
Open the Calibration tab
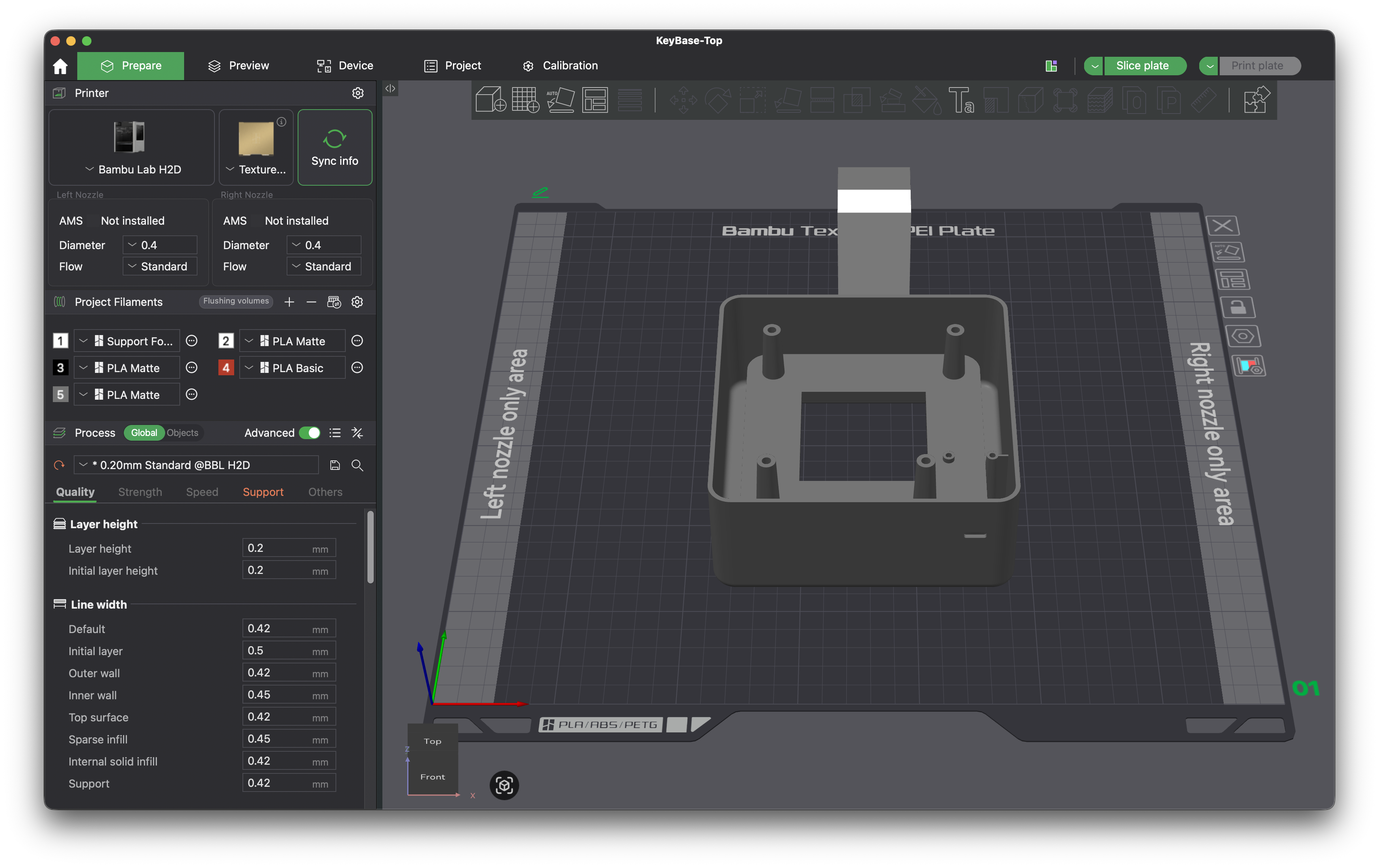[560, 66]
